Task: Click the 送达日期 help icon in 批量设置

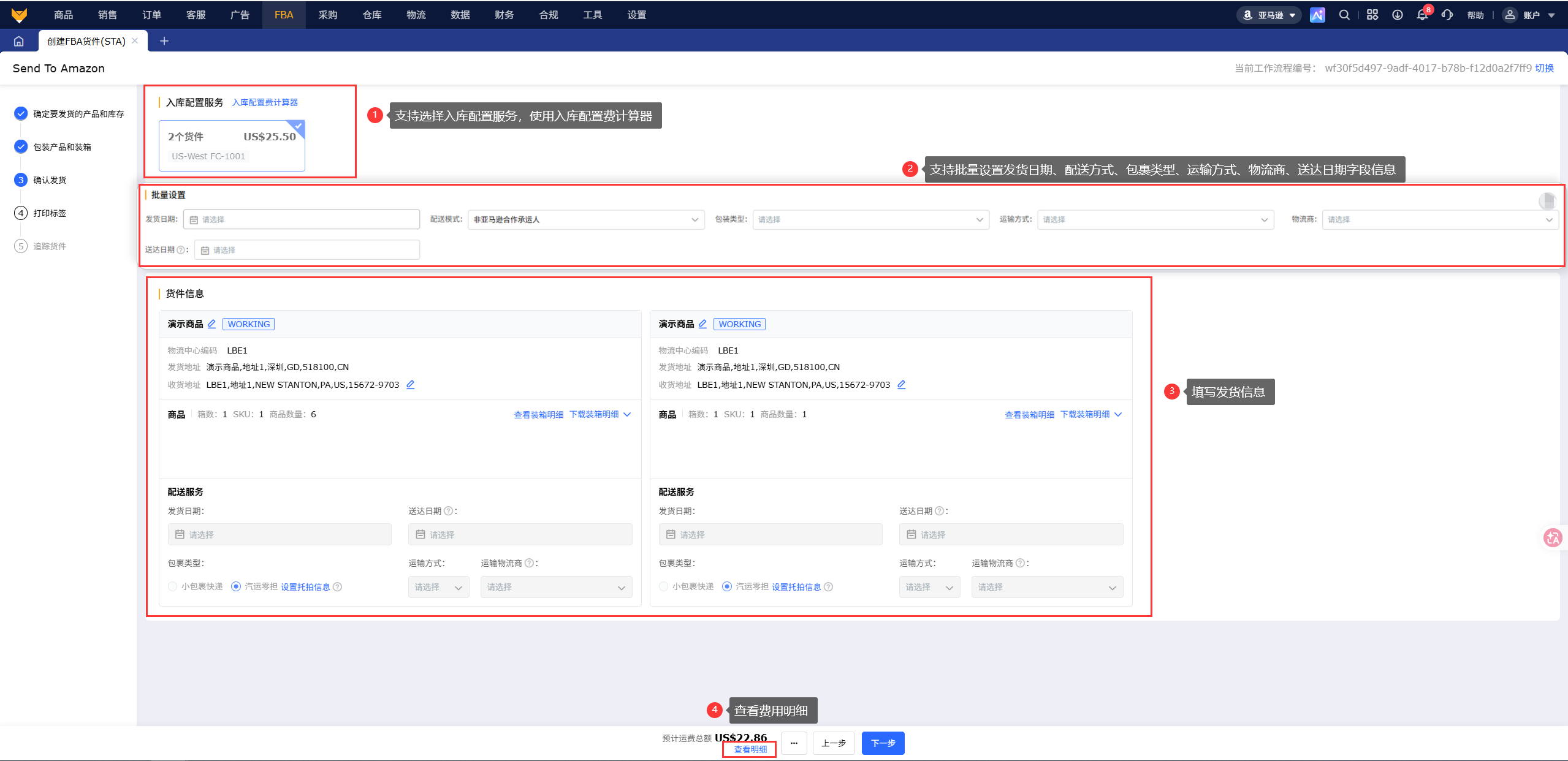Action: 181,250
